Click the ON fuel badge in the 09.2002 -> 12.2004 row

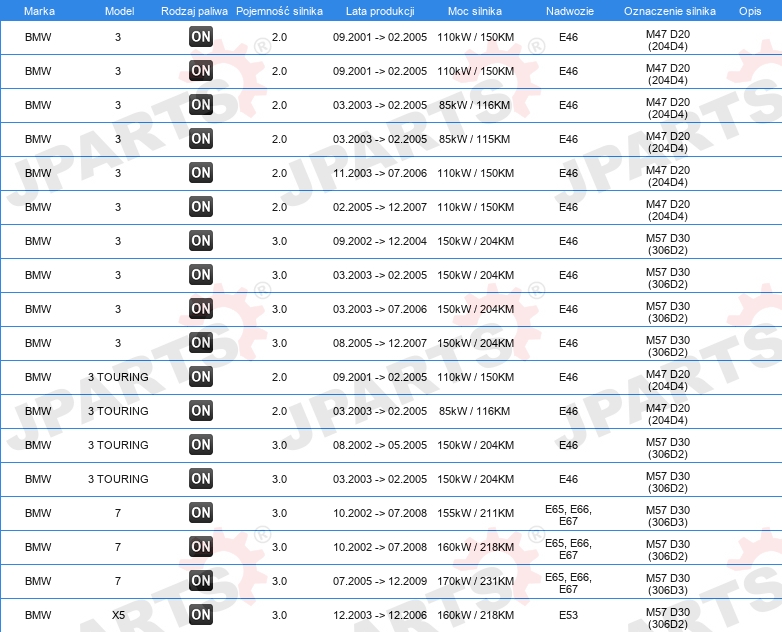coord(201,240)
